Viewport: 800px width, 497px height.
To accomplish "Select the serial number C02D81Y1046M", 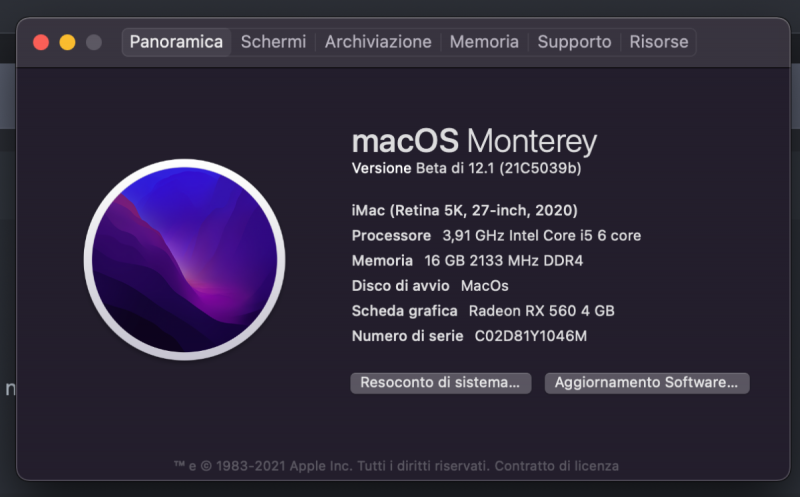I will point(531,336).
